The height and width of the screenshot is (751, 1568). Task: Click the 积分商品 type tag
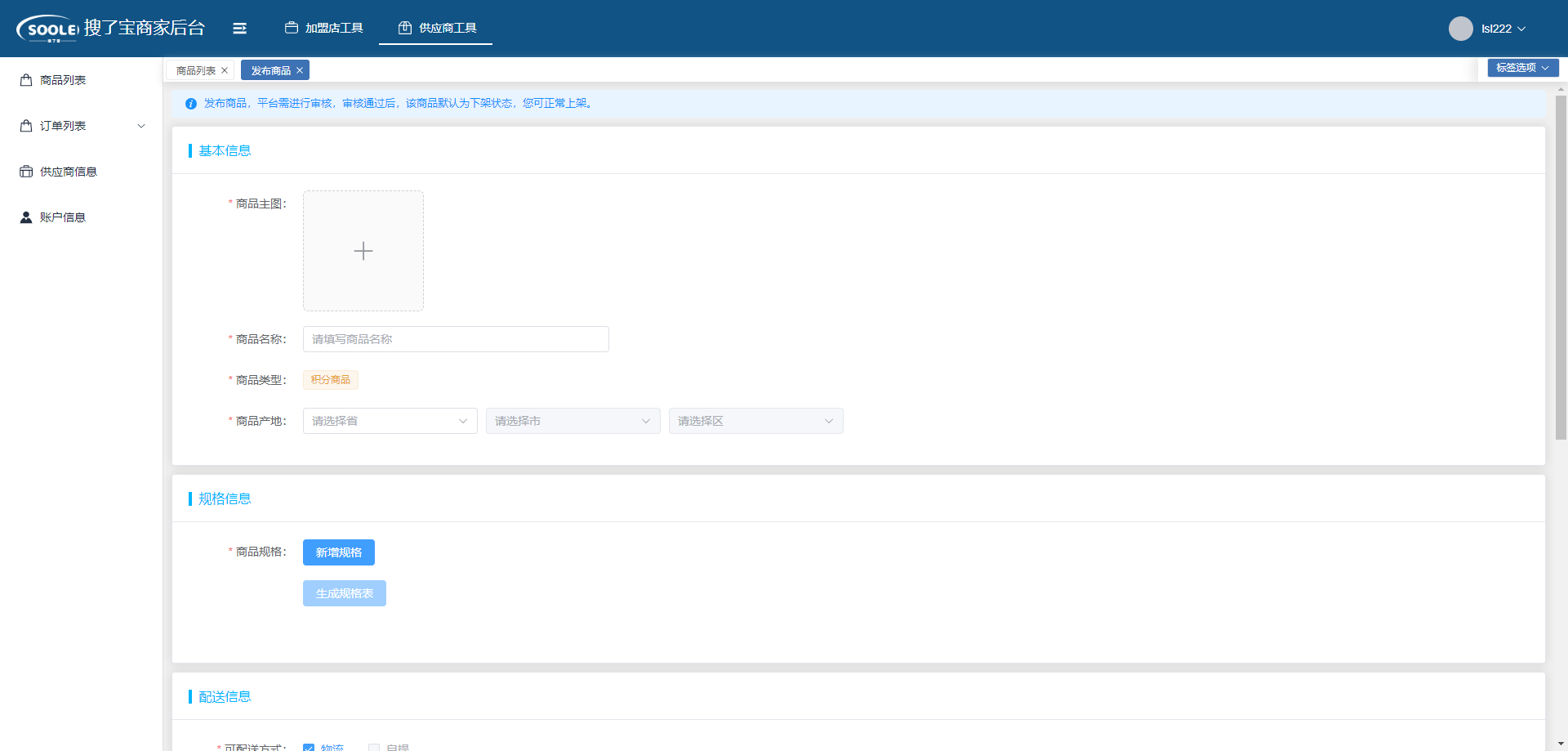331,380
